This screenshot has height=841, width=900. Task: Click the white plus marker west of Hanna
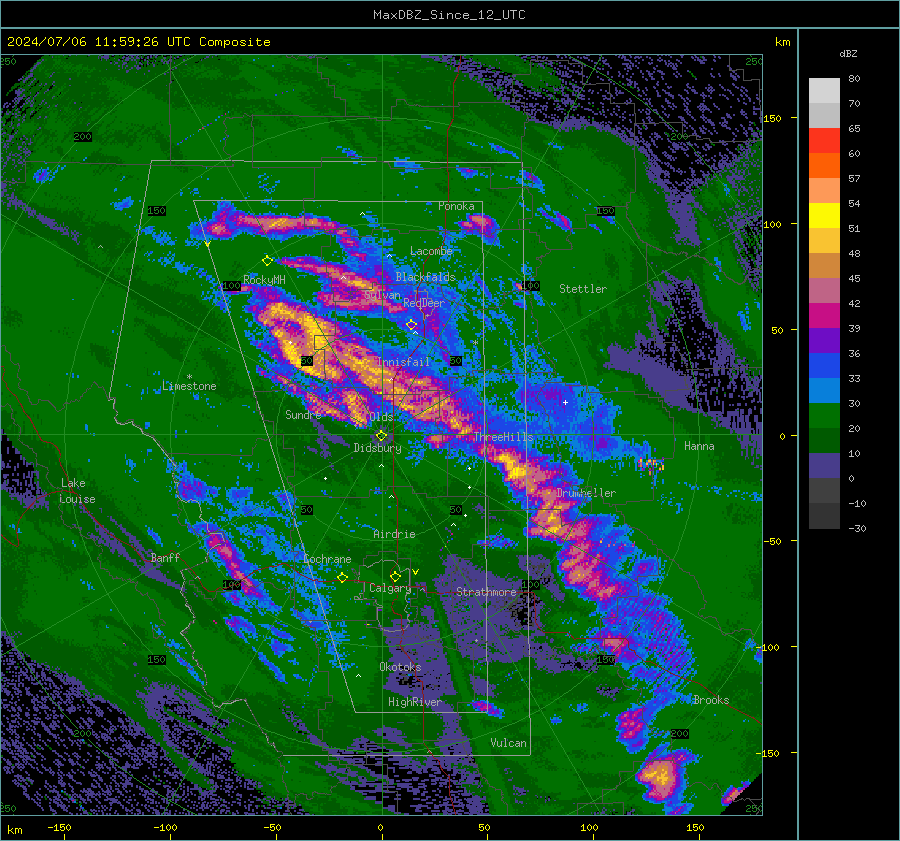pos(565,402)
